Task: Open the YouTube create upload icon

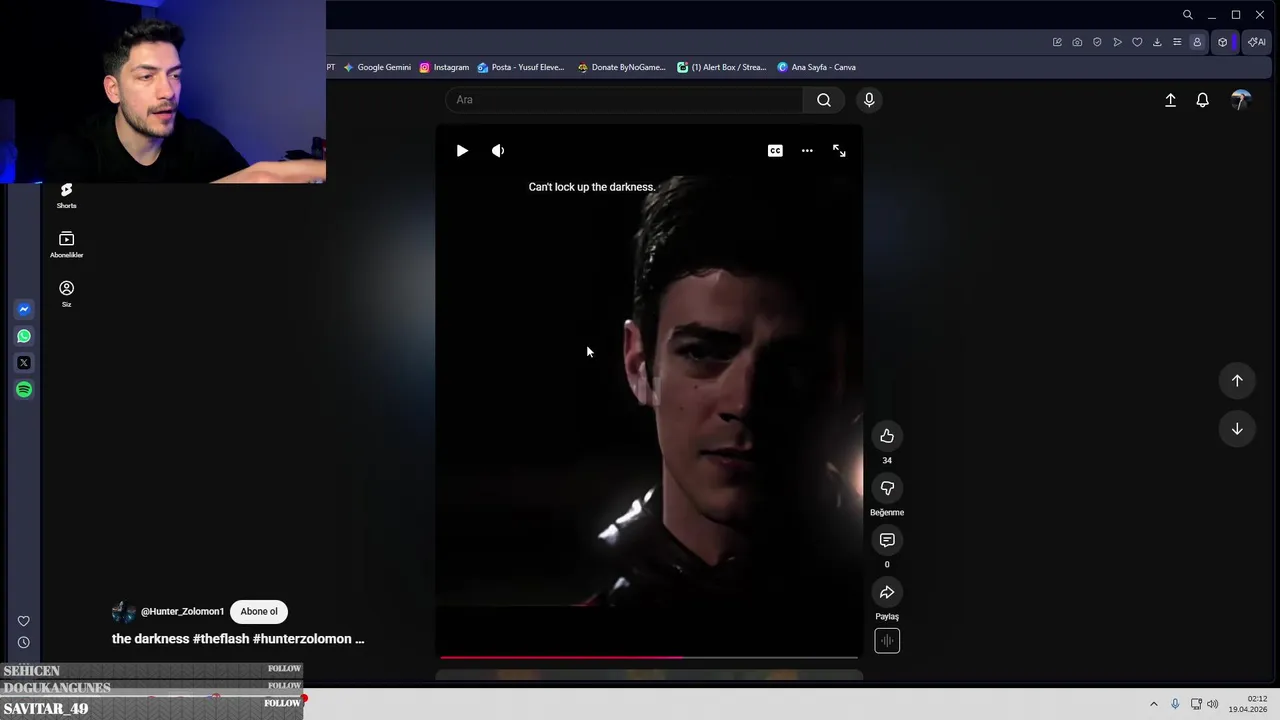Action: 1170,100
